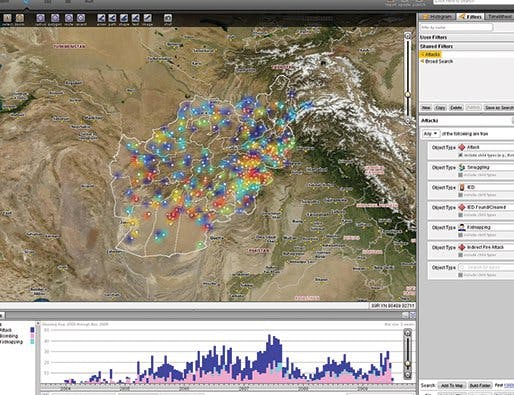Pick the text annotation tool
The image size is (514, 395).
[135, 18]
